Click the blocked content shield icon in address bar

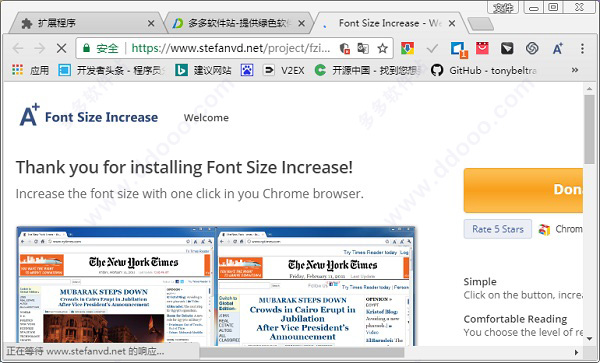pyautogui.click(x=344, y=48)
